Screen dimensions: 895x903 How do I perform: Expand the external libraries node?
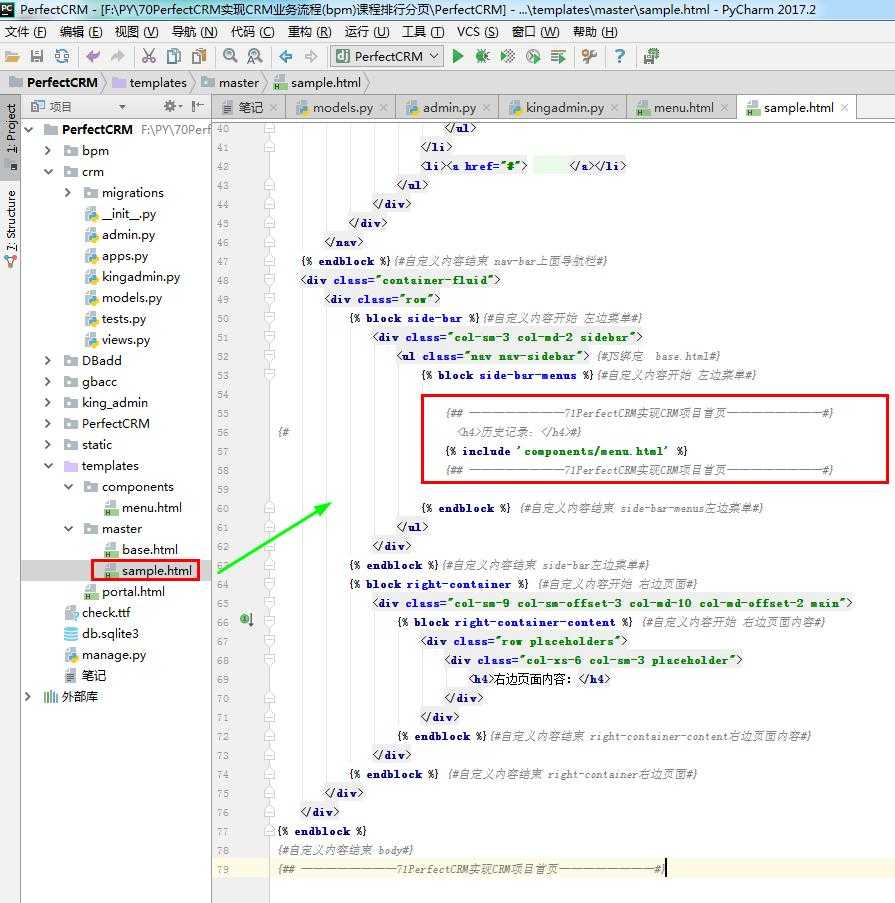[x=27, y=697]
